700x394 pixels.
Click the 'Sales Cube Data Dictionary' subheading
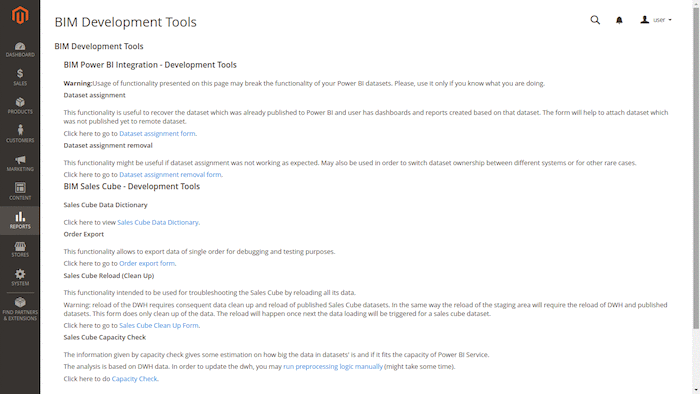coord(105,205)
